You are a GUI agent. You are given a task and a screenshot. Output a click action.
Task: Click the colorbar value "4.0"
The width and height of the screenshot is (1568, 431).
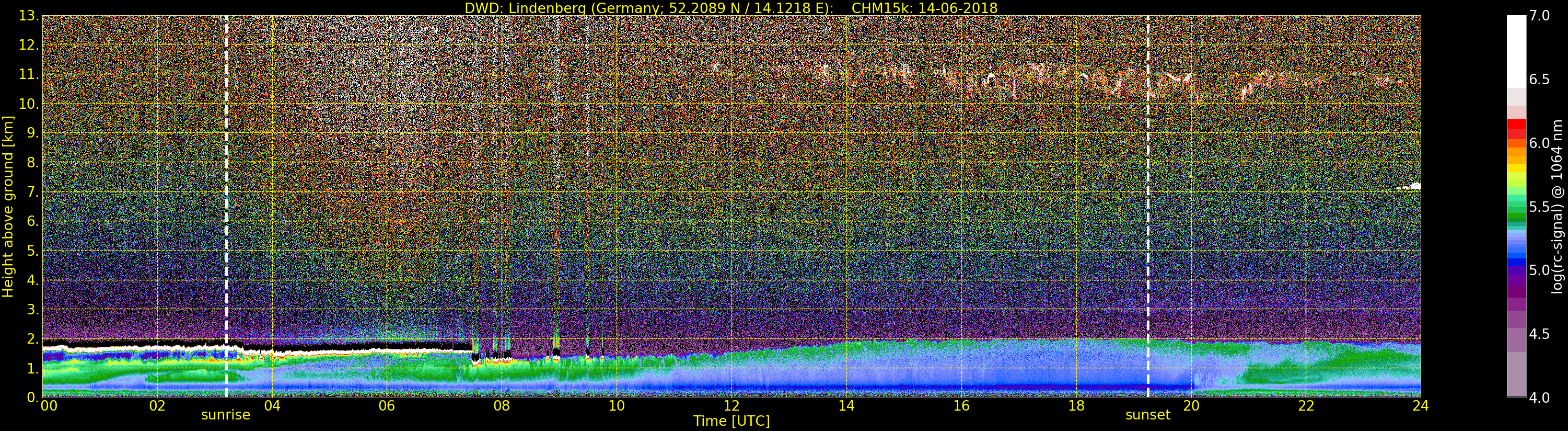[x=1539, y=398]
